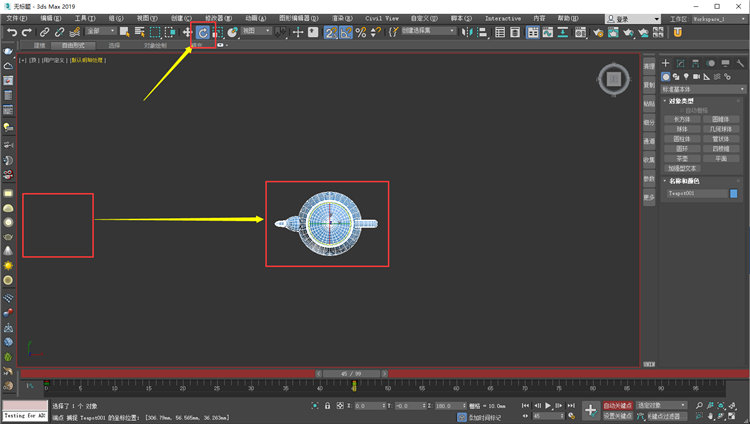Toggle the ribbon display button

tap(532, 32)
